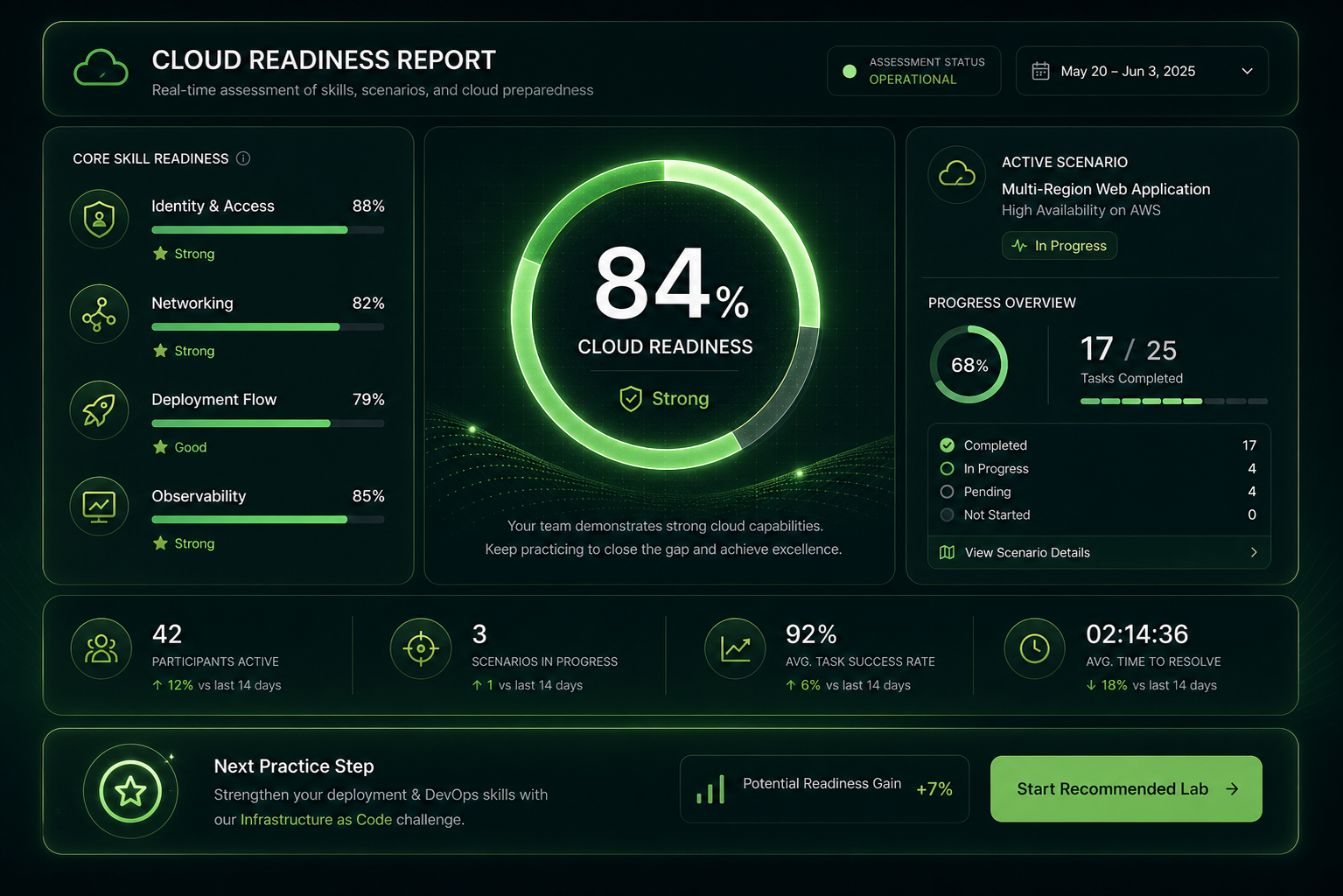Select the Identity & Access shield icon

(x=99, y=219)
